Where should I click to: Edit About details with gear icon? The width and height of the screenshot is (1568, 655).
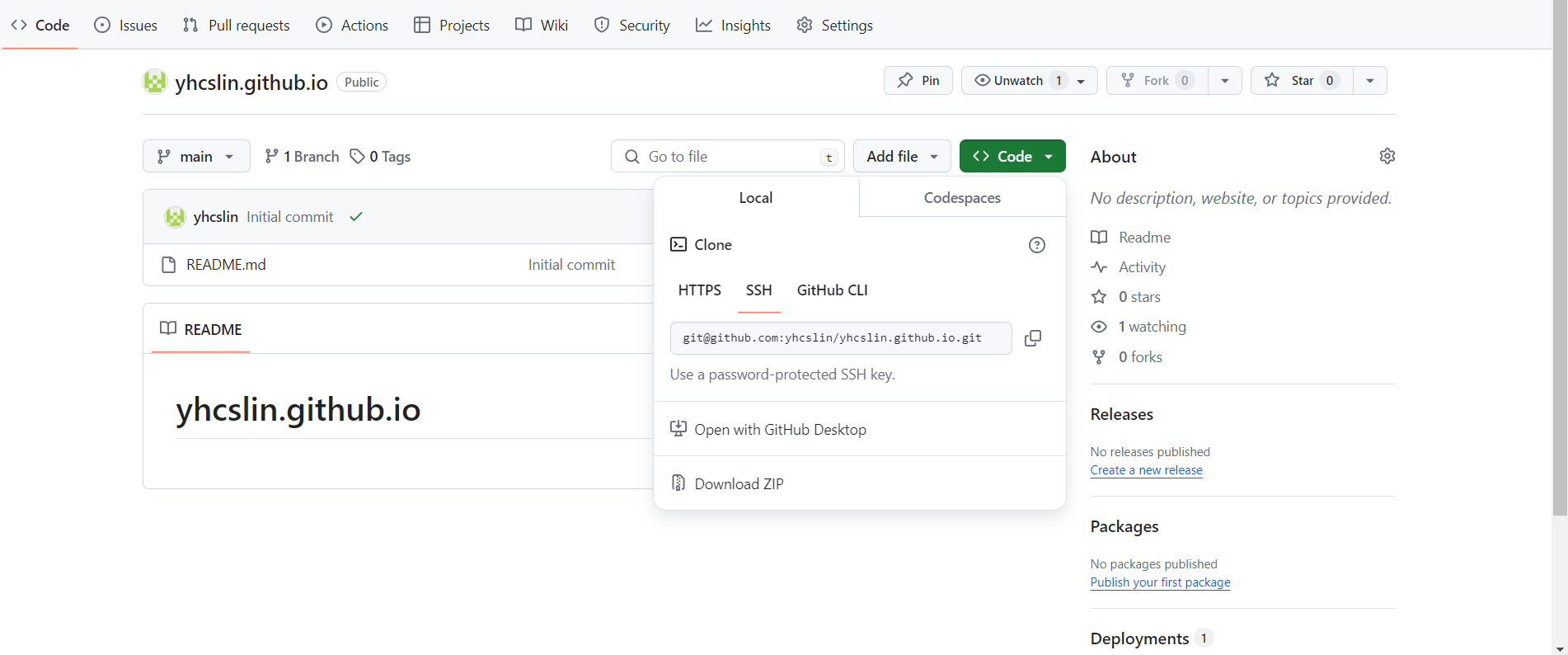(x=1387, y=156)
